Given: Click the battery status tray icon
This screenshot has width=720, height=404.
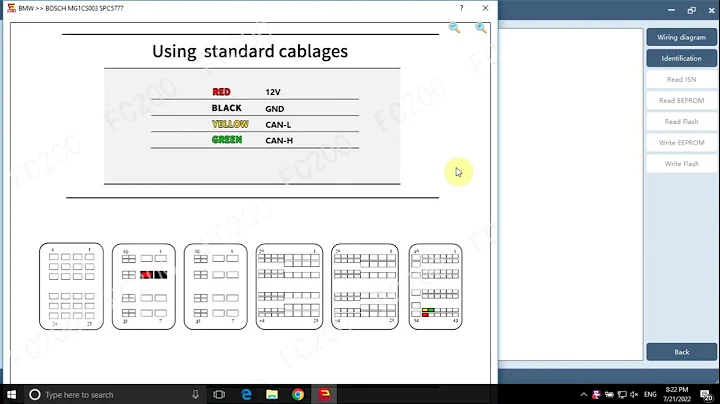Looking at the screenshot, I should [609, 394].
